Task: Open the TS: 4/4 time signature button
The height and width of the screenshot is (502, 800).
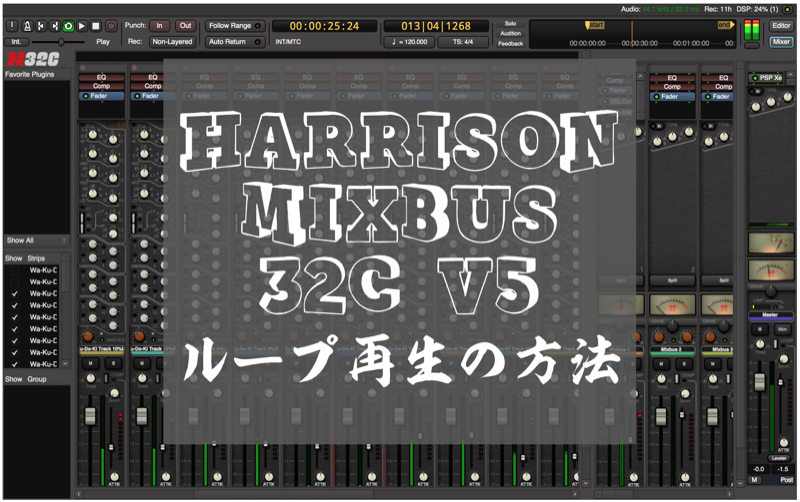Action: (463, 42)
